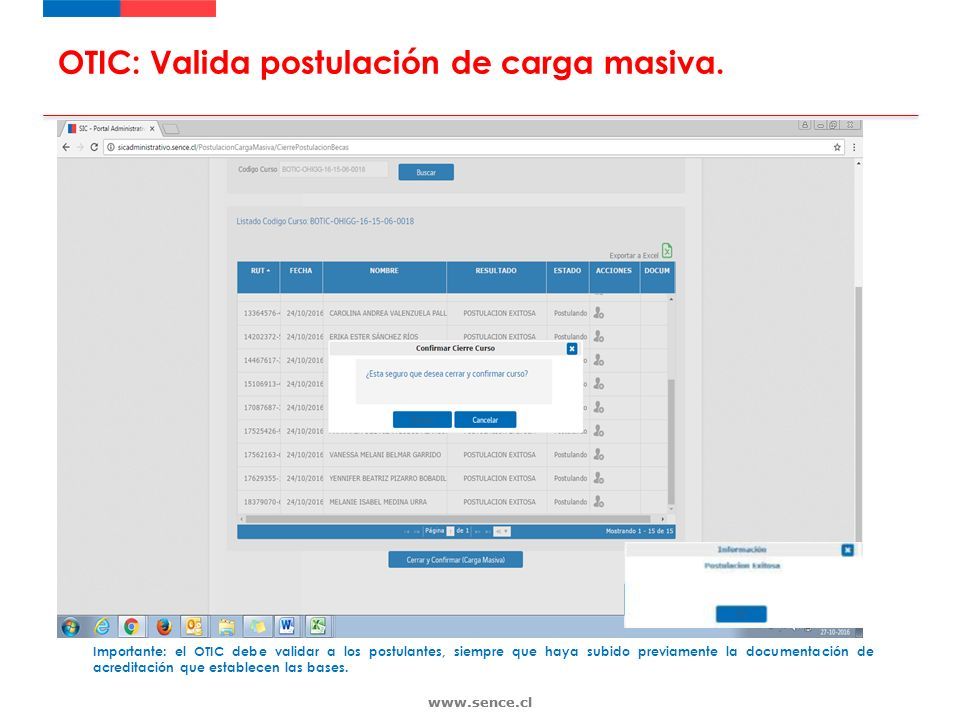The image size is (960, 720).
Task: Open action icon for Carolina Andrea Valenzuela
Action: pos(599,313)
